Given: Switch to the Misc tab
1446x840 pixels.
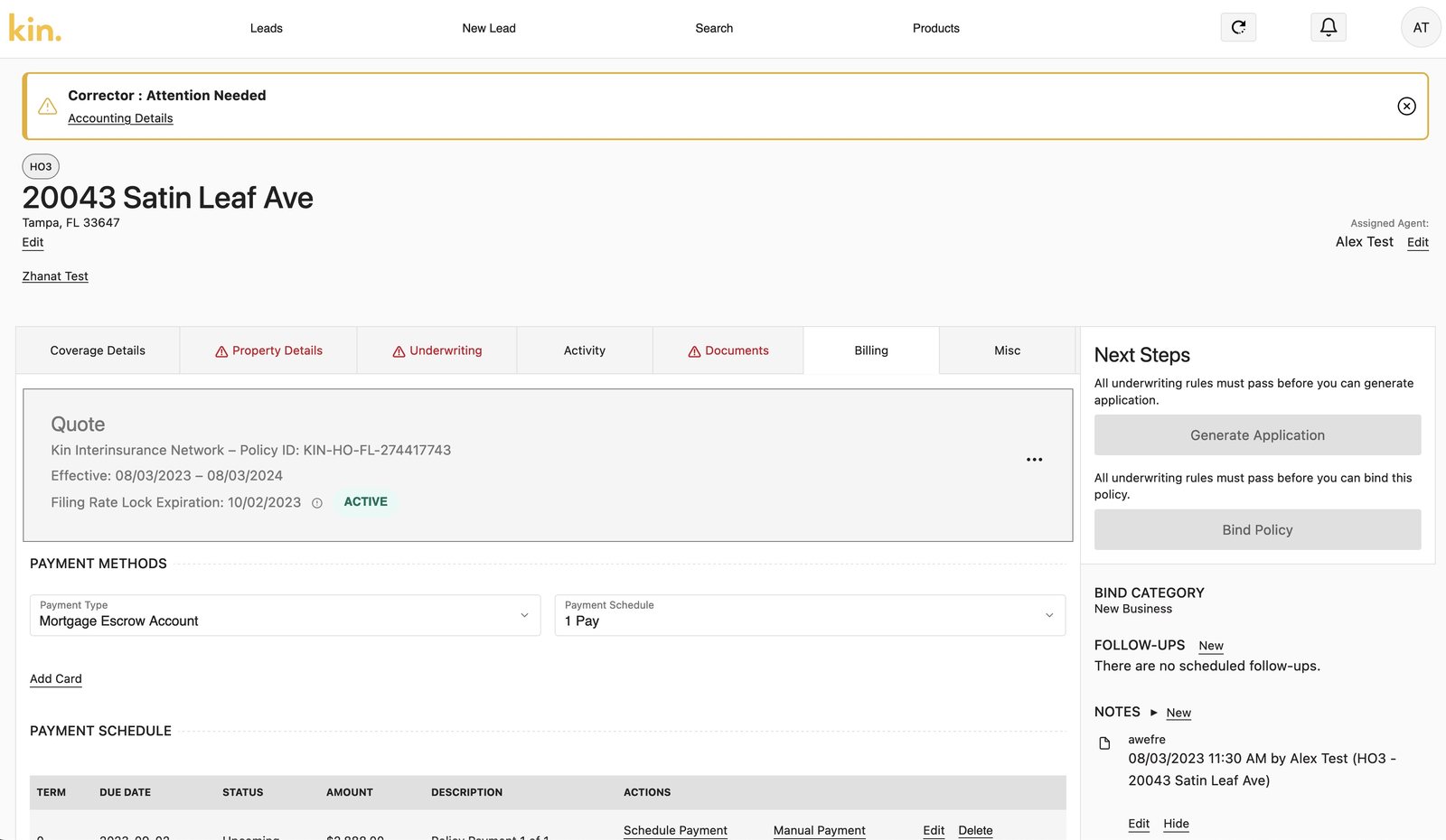Looking at the screenshot, I should [x=1008, y=350].
